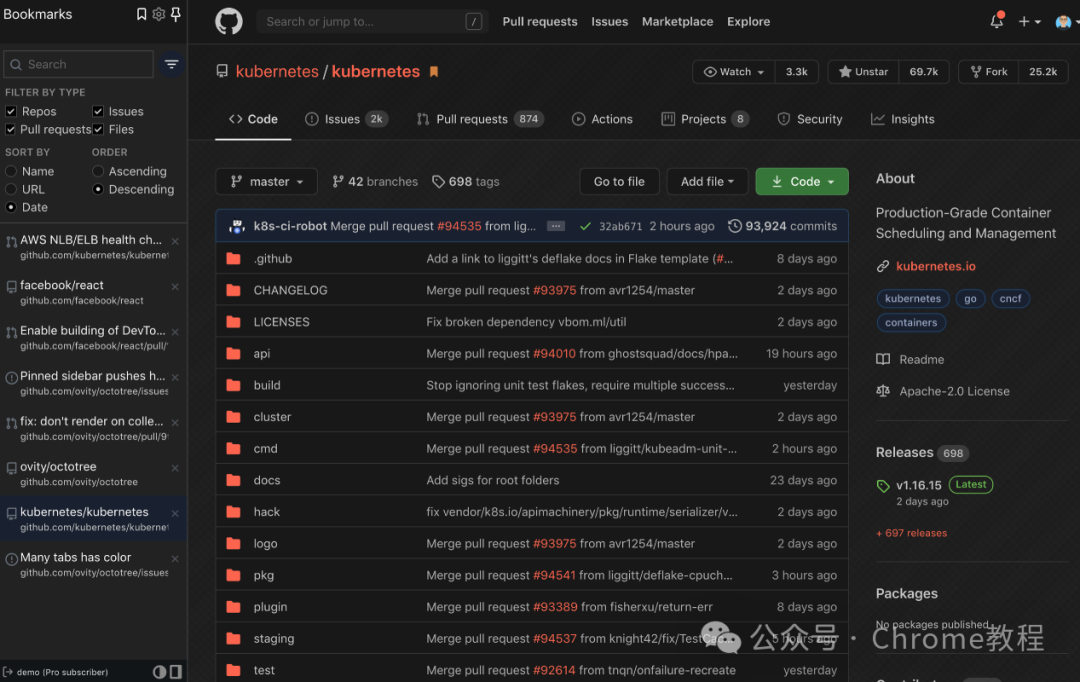Open the Insights tab
This screenshot has height=682, width=1080.
[x=903, y=119]
